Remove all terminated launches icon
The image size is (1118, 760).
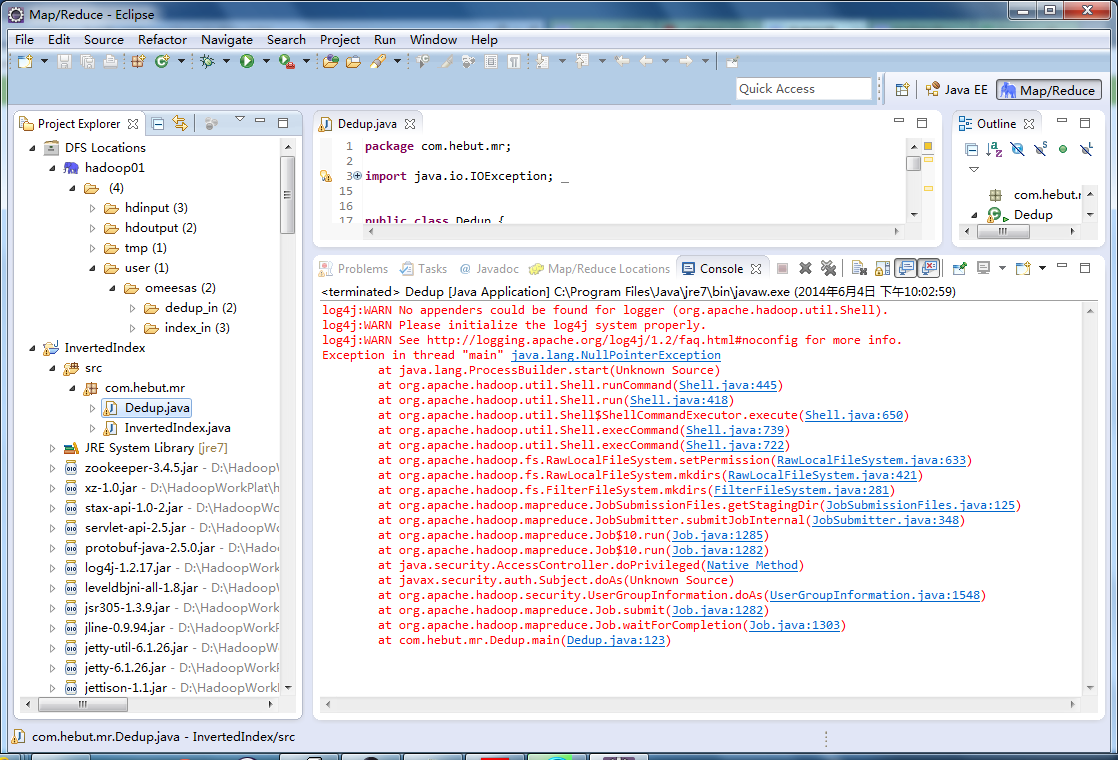pos(828,268)
